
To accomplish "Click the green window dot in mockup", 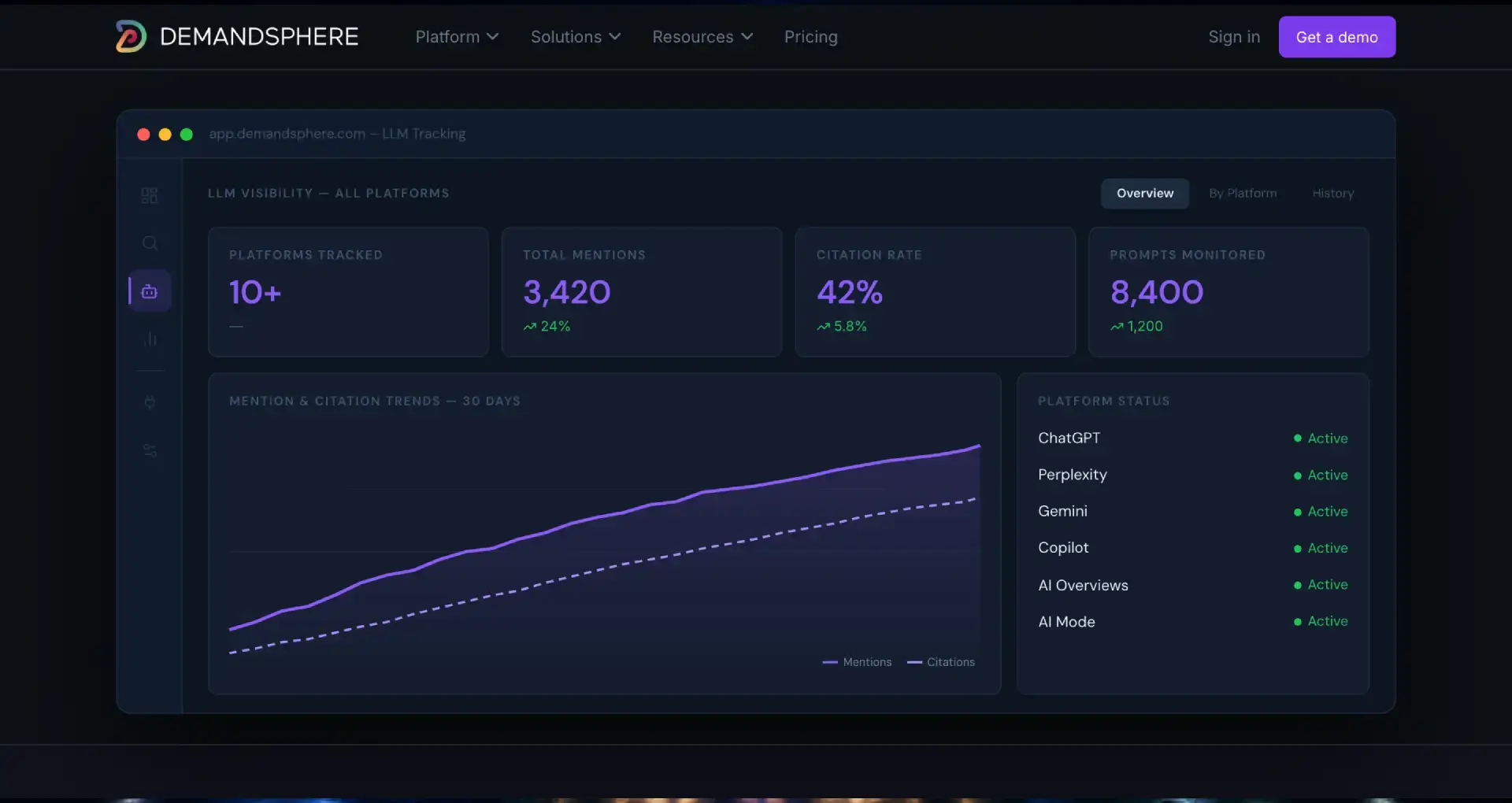I will pyautogui.click(x=187, y=134).
